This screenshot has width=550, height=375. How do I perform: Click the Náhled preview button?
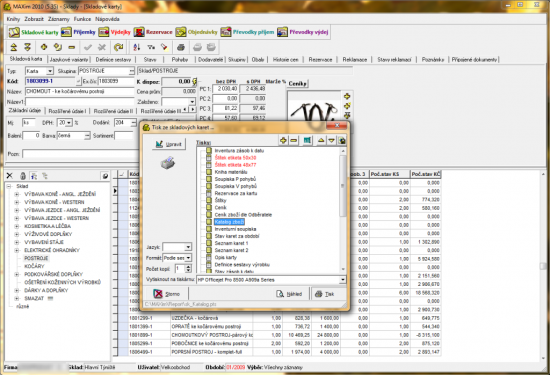[x=289, y=294]
